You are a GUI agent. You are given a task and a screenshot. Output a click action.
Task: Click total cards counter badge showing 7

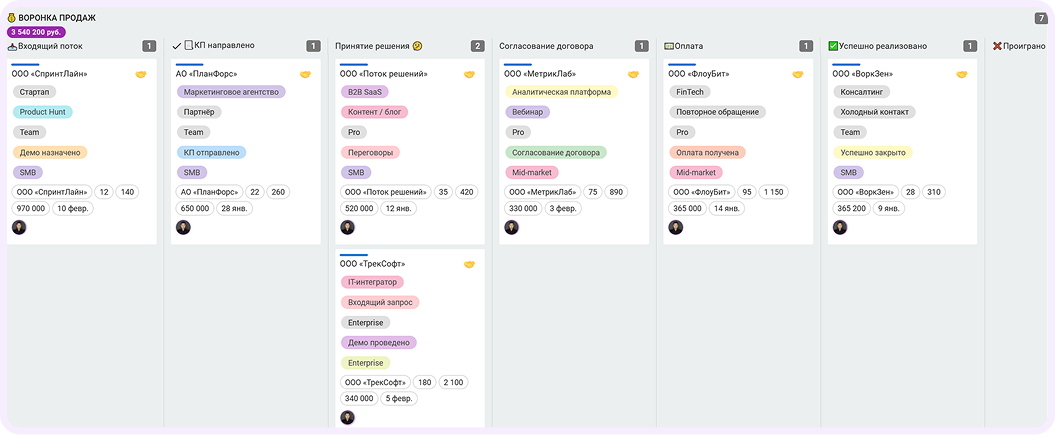click(1041, 18)
